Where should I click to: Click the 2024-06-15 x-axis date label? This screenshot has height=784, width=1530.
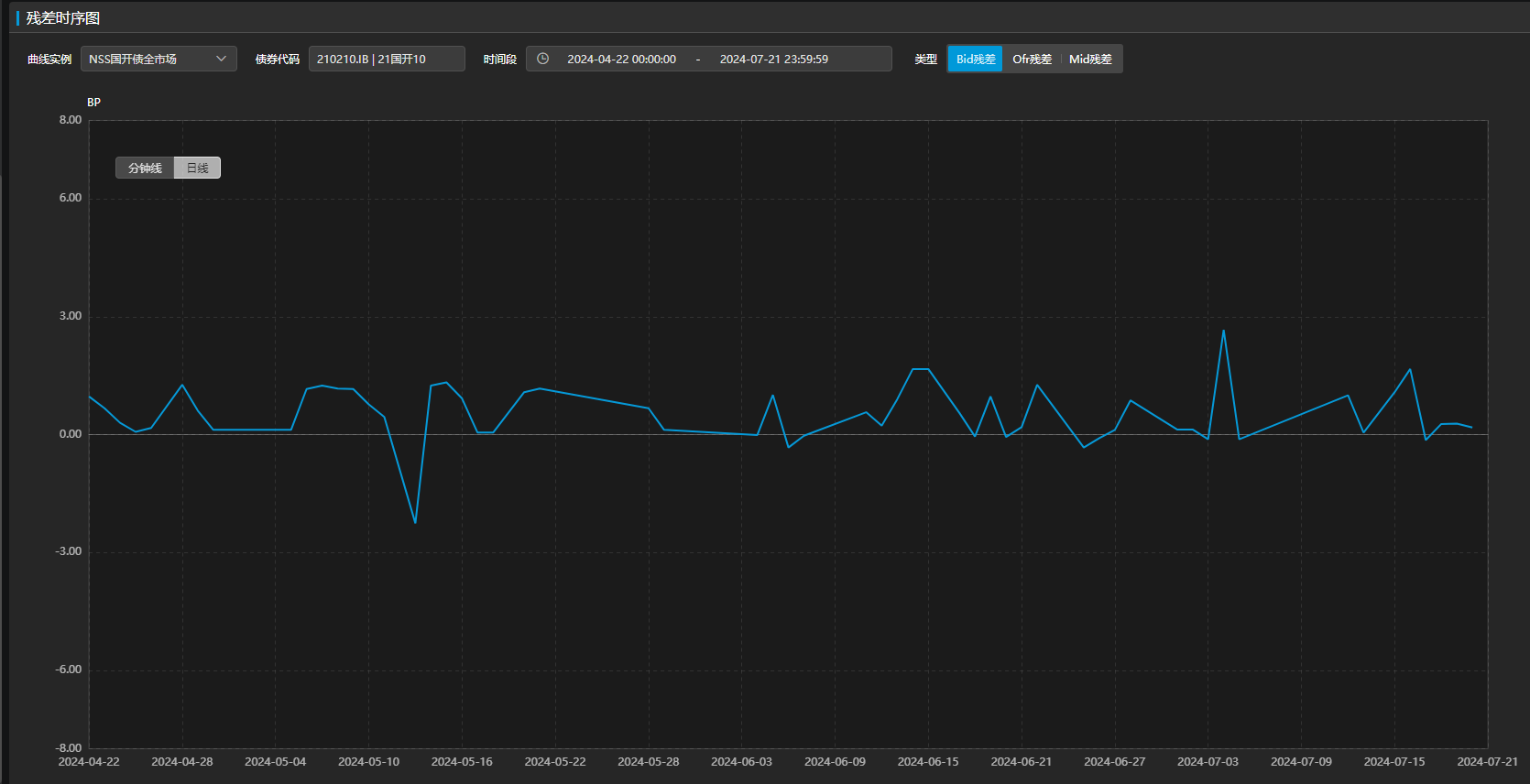pyautogui.click(x=927, y=761)
